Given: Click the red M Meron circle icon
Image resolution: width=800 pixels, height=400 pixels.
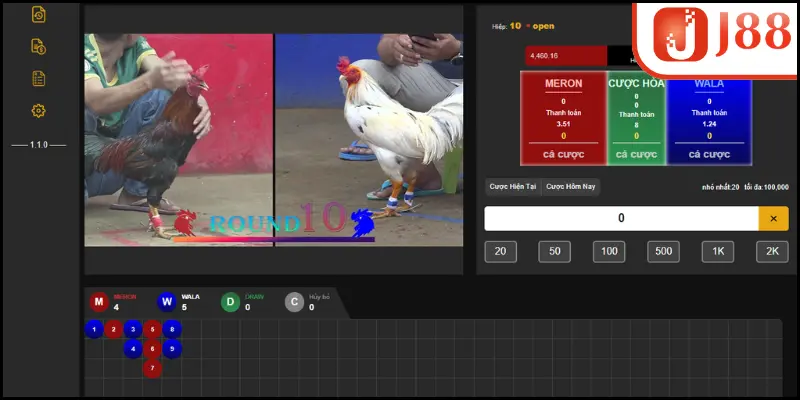Looking at the screenshot, I should 99,302.
